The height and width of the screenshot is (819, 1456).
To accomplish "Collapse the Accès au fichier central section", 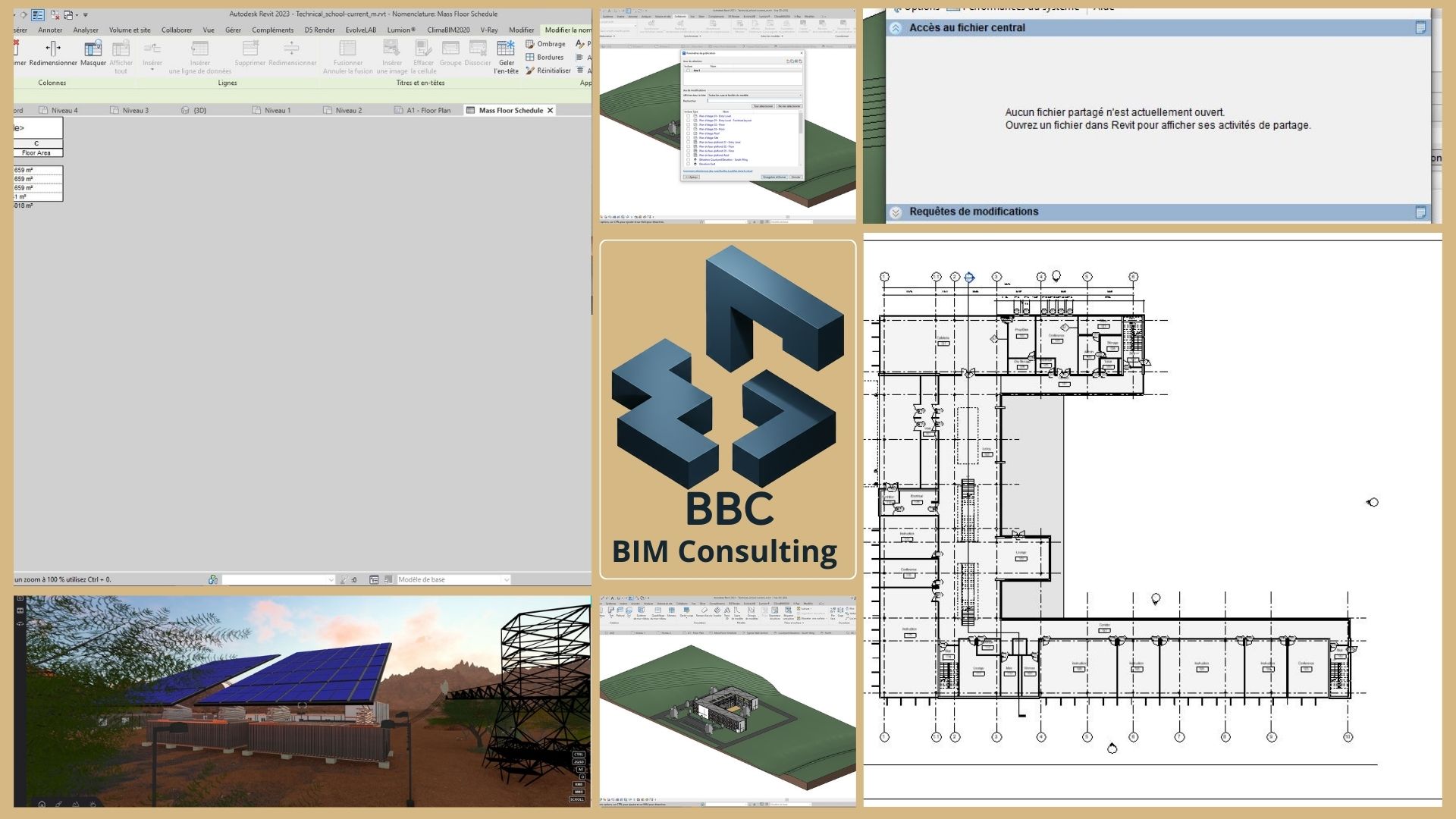I will 896,28.
